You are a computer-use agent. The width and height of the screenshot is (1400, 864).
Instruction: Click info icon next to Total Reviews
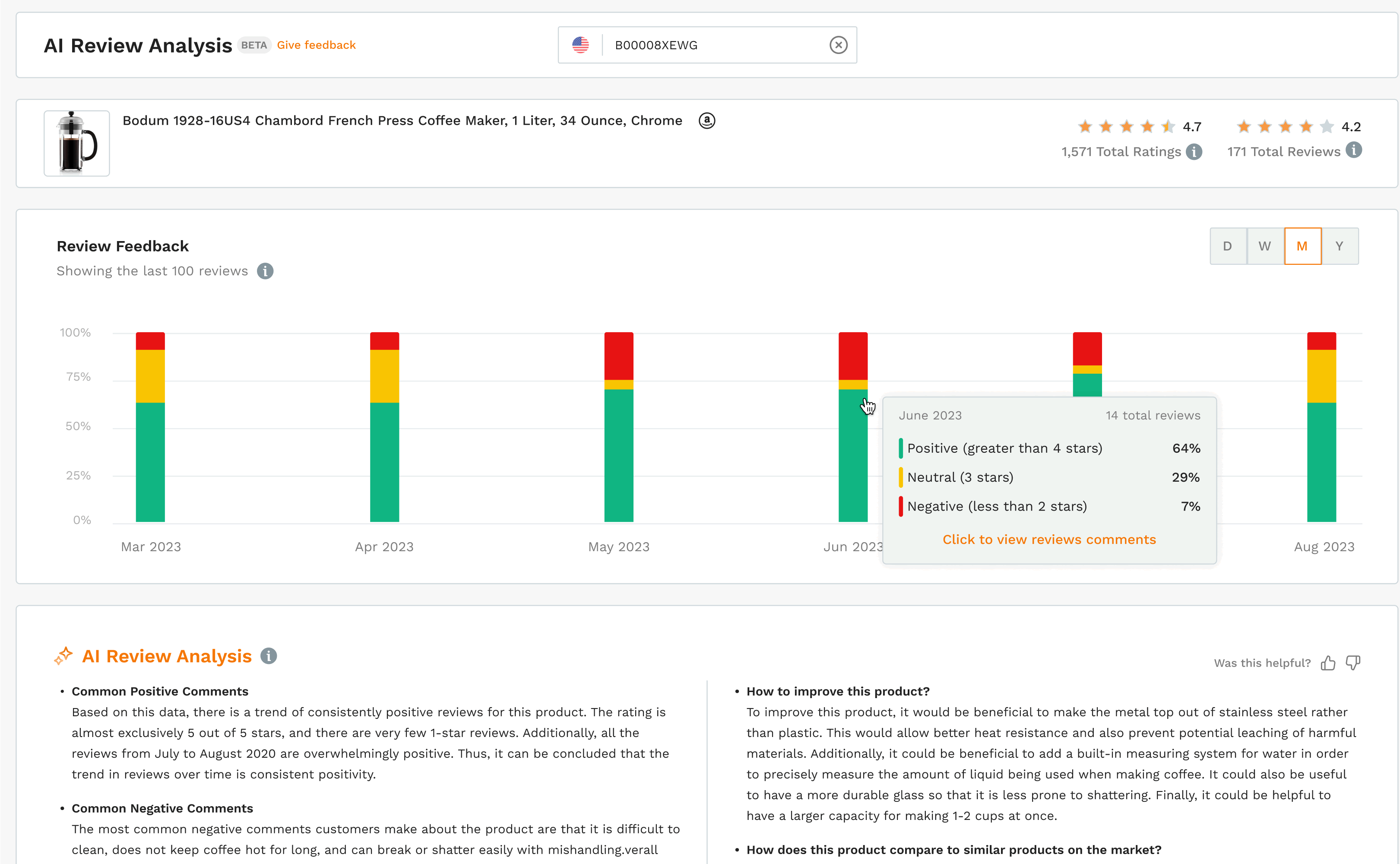point(1353,150)
